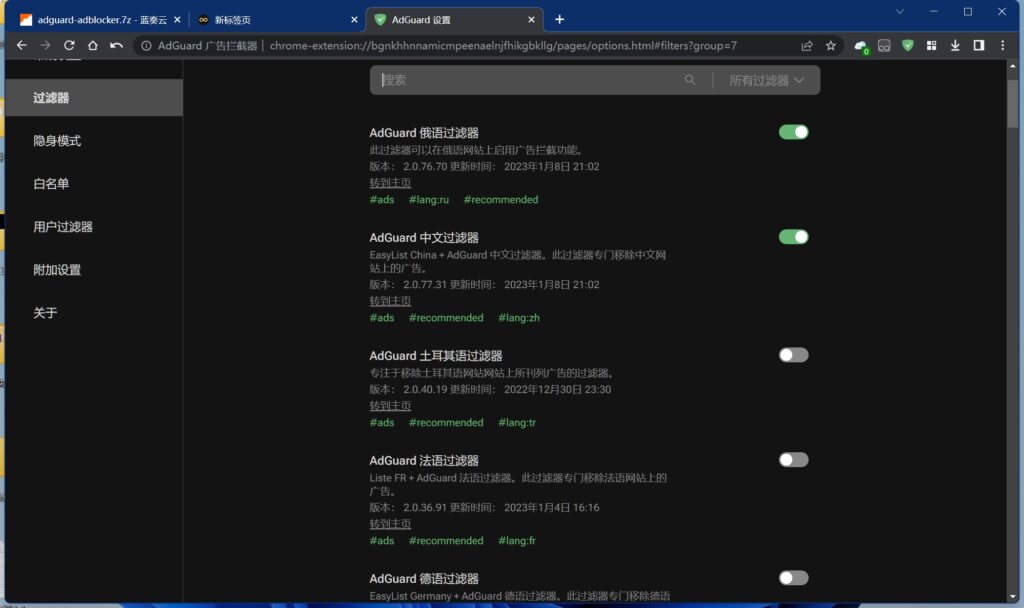Disable the AdGuard 俄语过滤器 toggle
Viewport: 1024px width, 608px height.
[793, 132]
